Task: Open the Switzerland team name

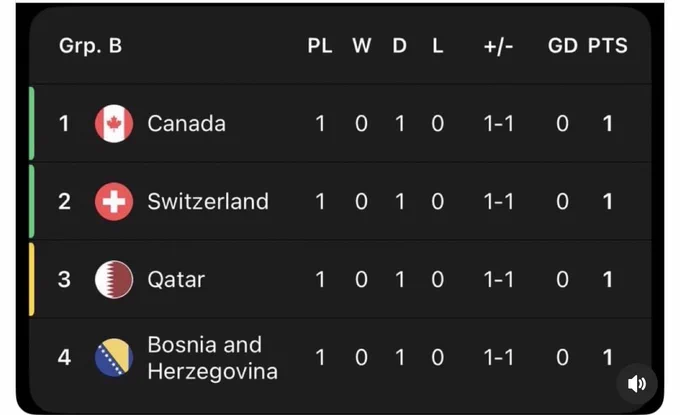Action: tap(208, 202)
